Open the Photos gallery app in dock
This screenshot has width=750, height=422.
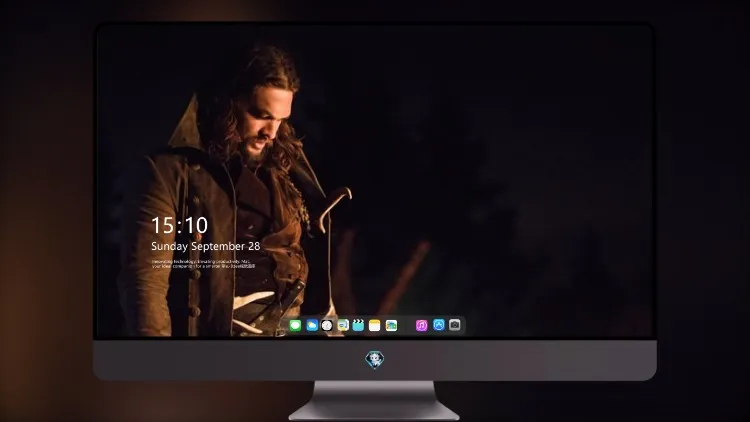pyautogui.click(x=391, y=325)
